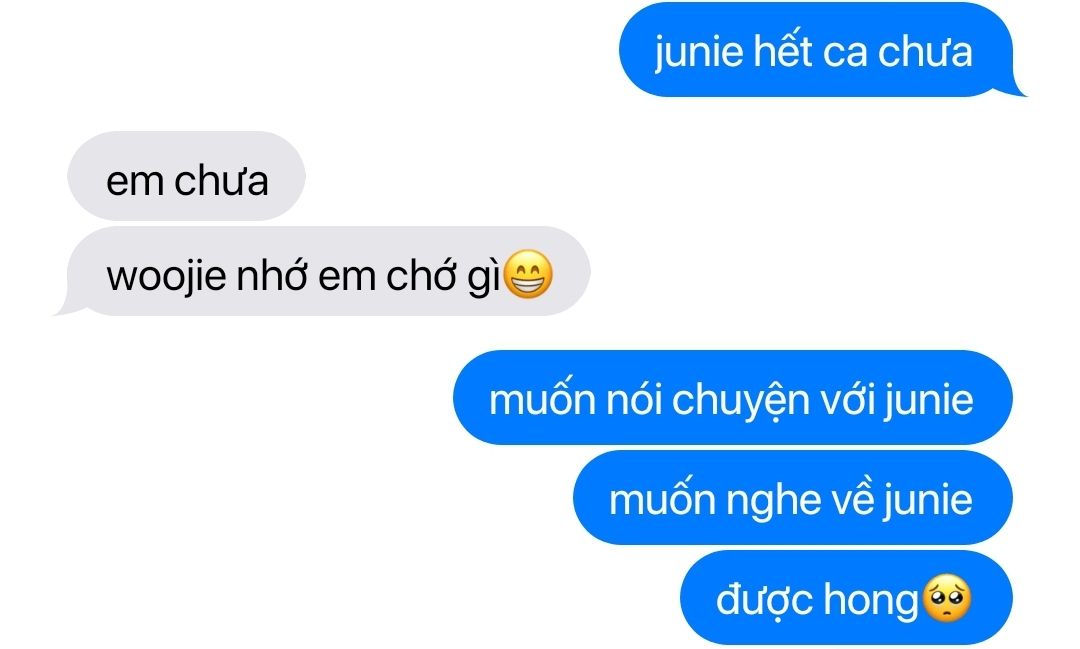Click the grinning face emoji

(528, 274)
